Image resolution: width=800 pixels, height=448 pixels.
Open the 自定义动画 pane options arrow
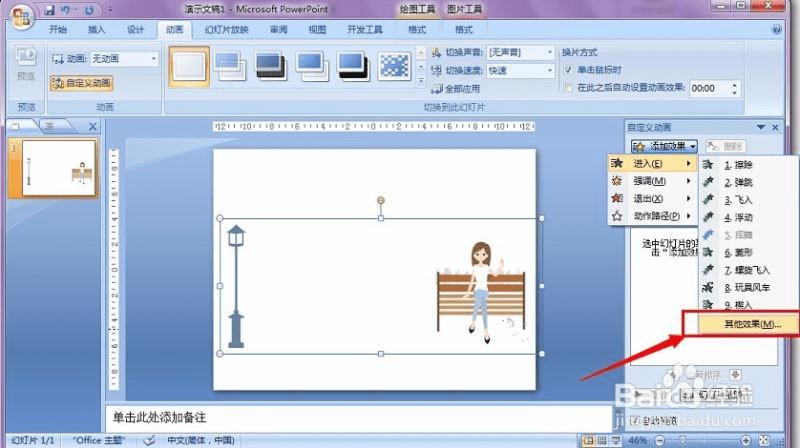pos(761,127)
